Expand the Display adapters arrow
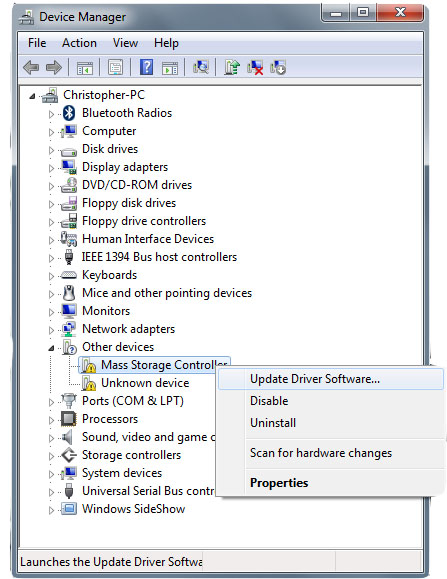447x579 pixels. 51,168
